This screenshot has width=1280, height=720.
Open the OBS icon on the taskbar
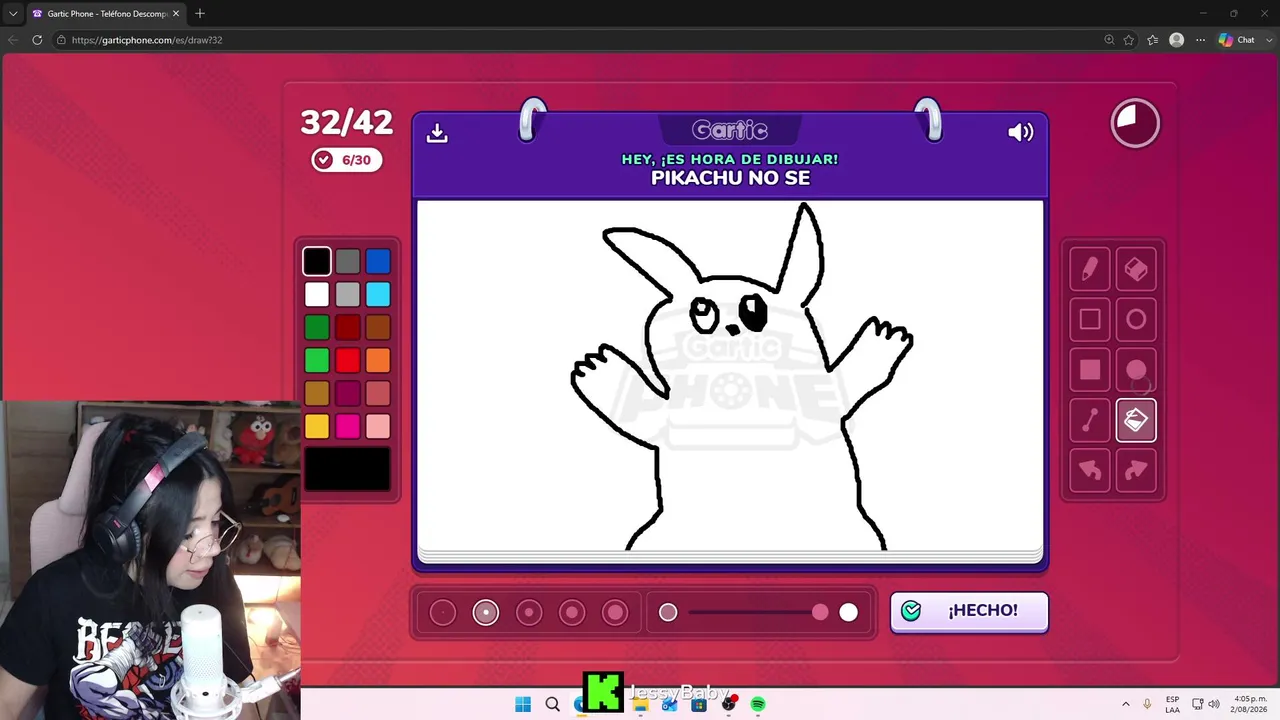point(729,704)
